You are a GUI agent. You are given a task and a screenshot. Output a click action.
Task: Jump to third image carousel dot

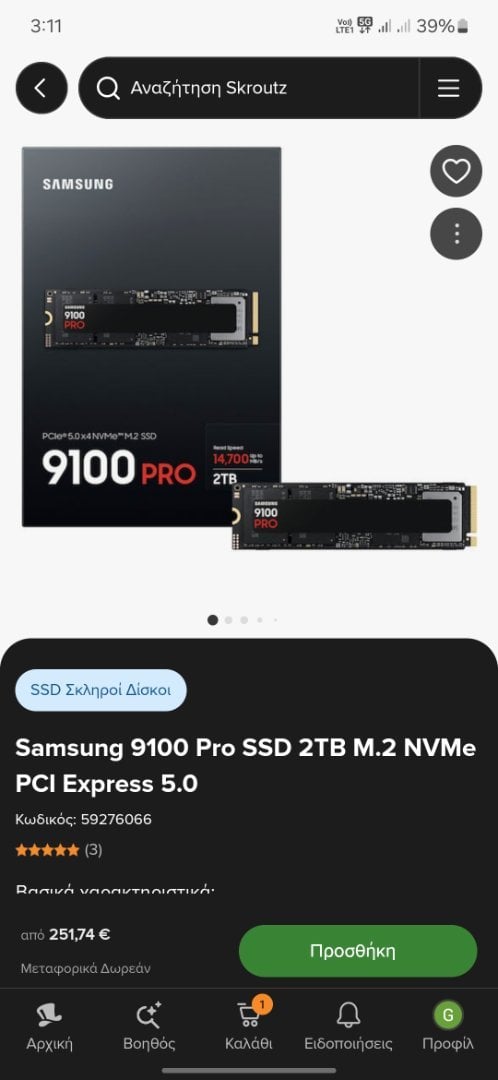245,620
